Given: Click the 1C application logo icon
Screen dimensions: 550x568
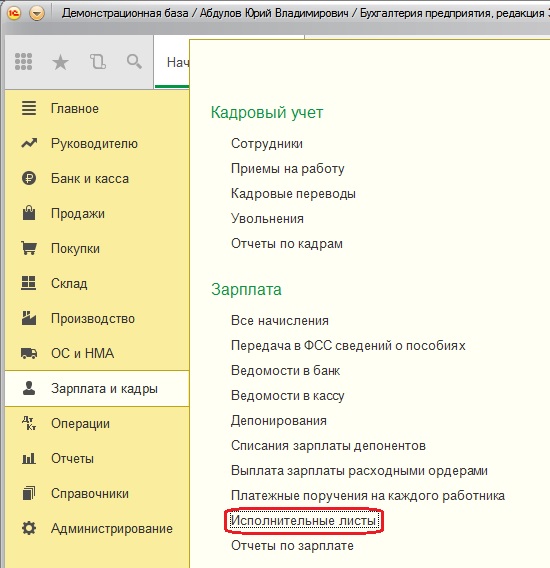Looking at the screenshot, I should (x=14, y=13).
